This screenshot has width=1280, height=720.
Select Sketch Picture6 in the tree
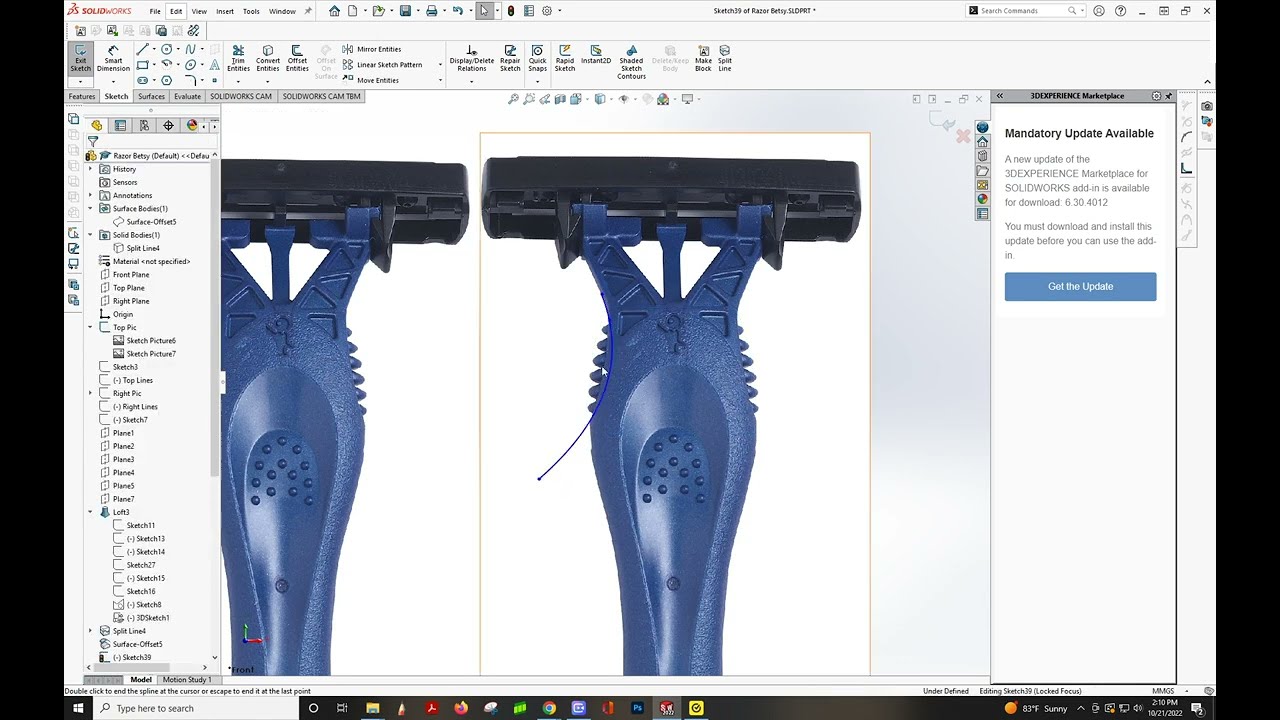(x=143, y=341)
